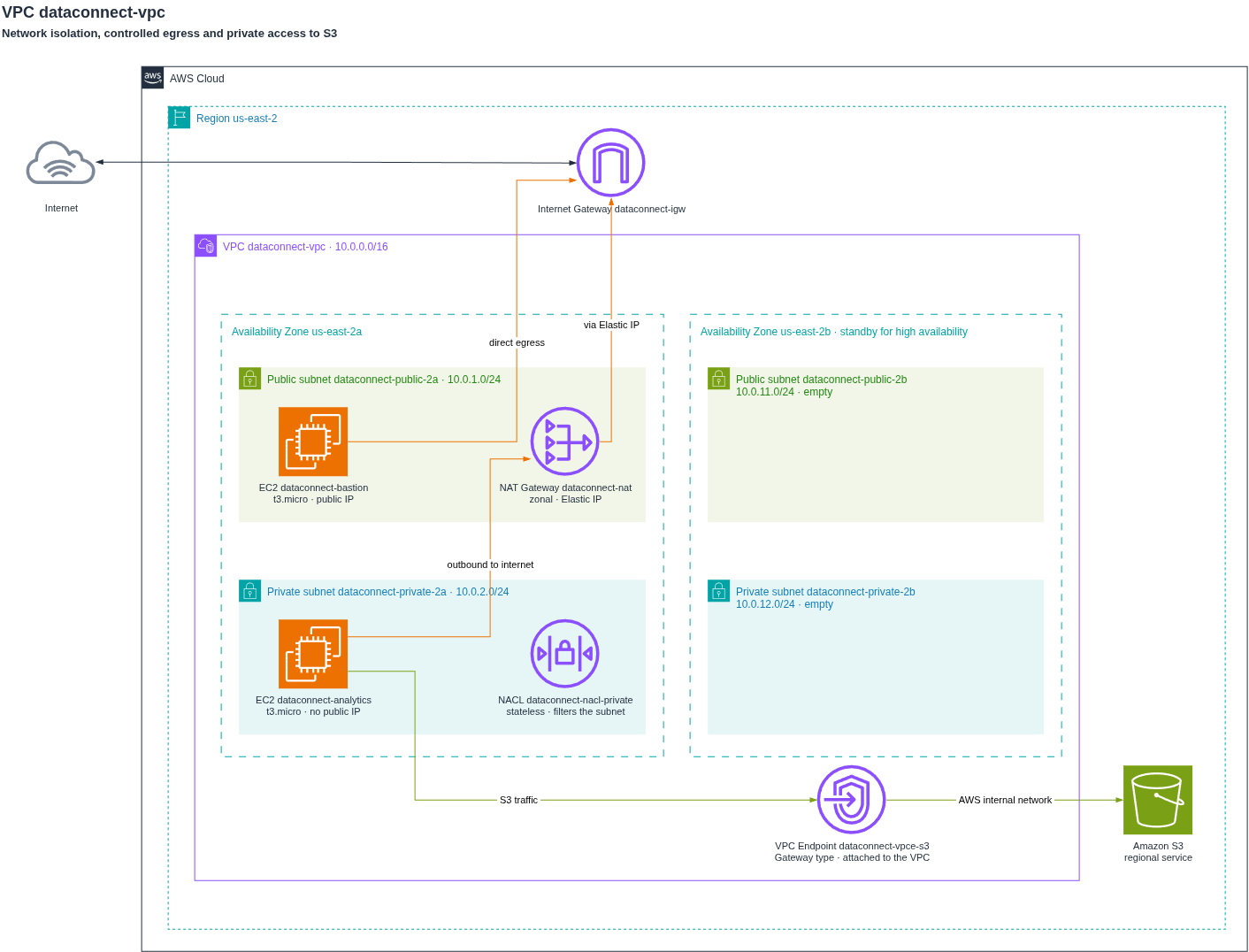
Task: Click 'Availability Zone us-east-2b · standby' label
Action: click(834, 332)
